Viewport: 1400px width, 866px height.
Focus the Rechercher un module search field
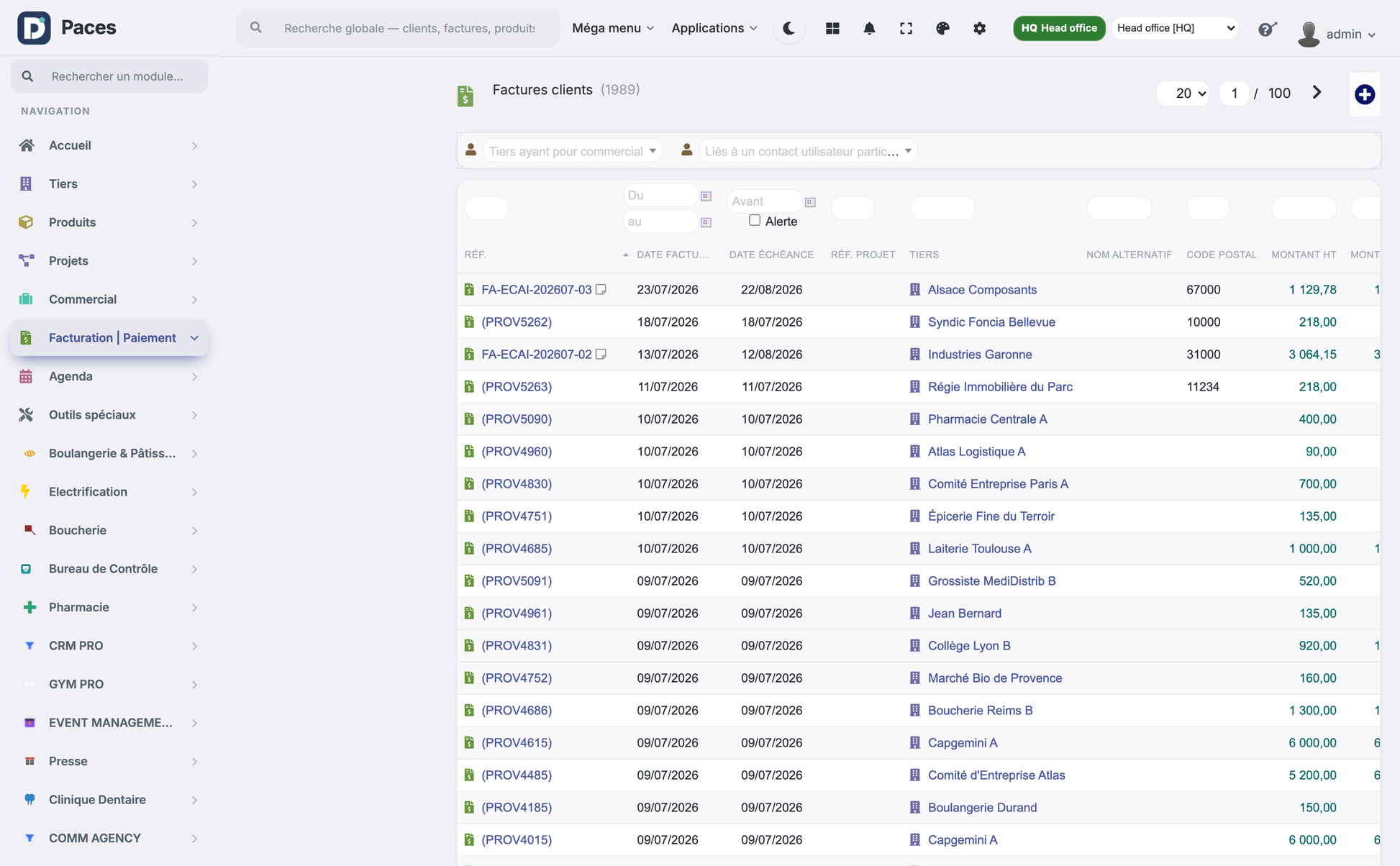(x=109, y=76)
